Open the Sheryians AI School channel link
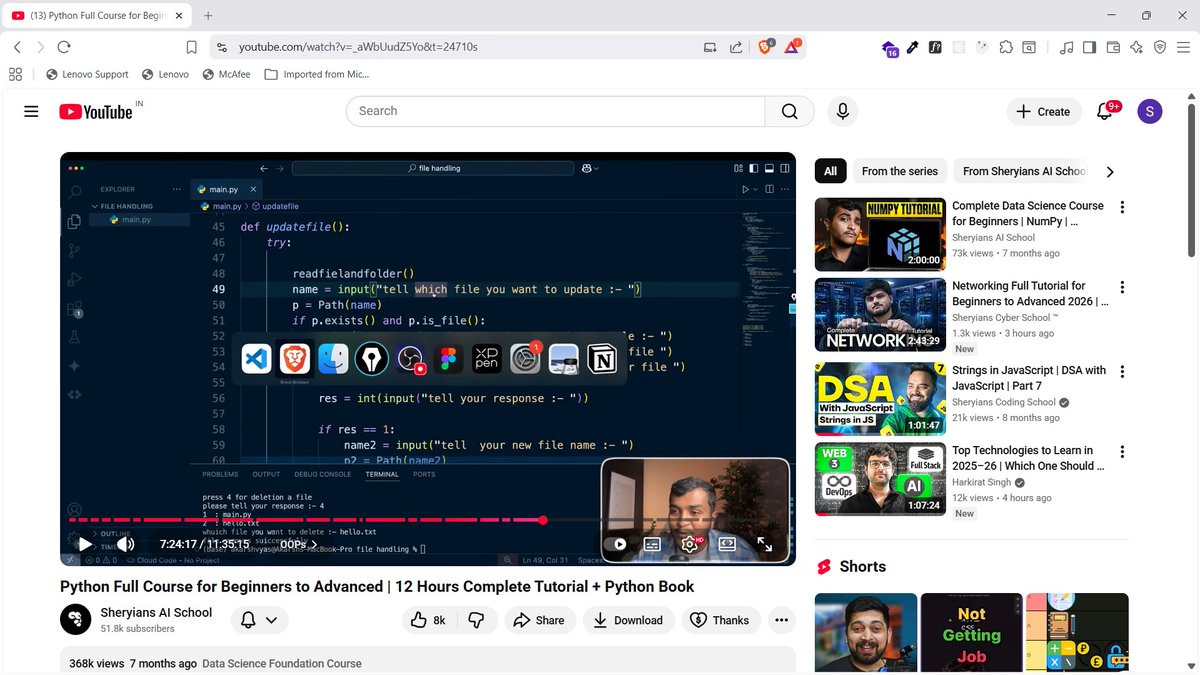 156,612
